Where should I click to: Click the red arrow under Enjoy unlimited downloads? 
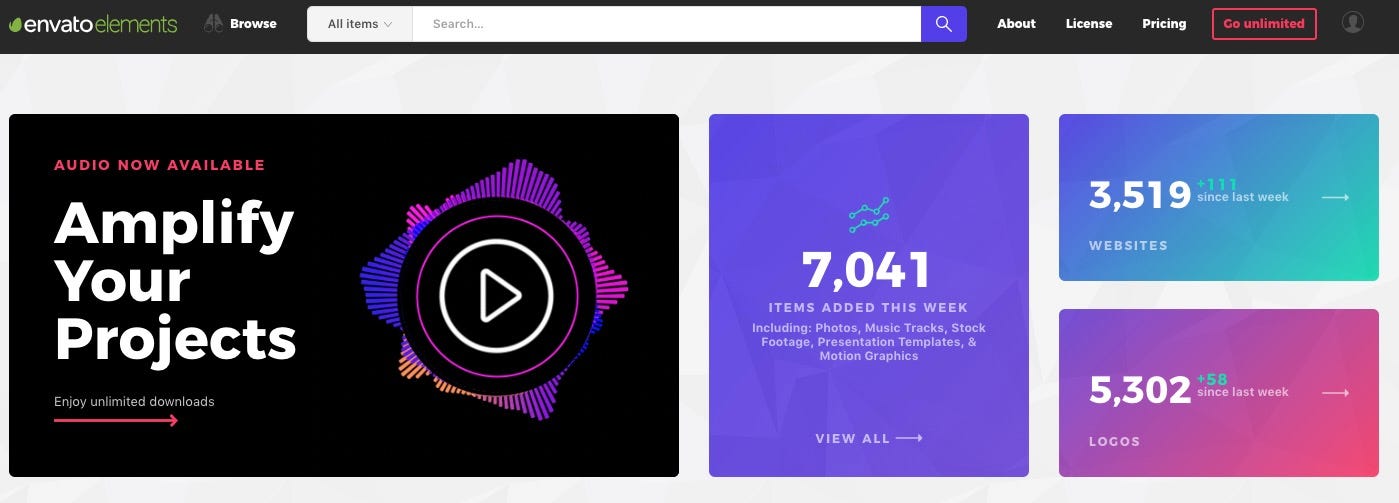tap(116, 420)
